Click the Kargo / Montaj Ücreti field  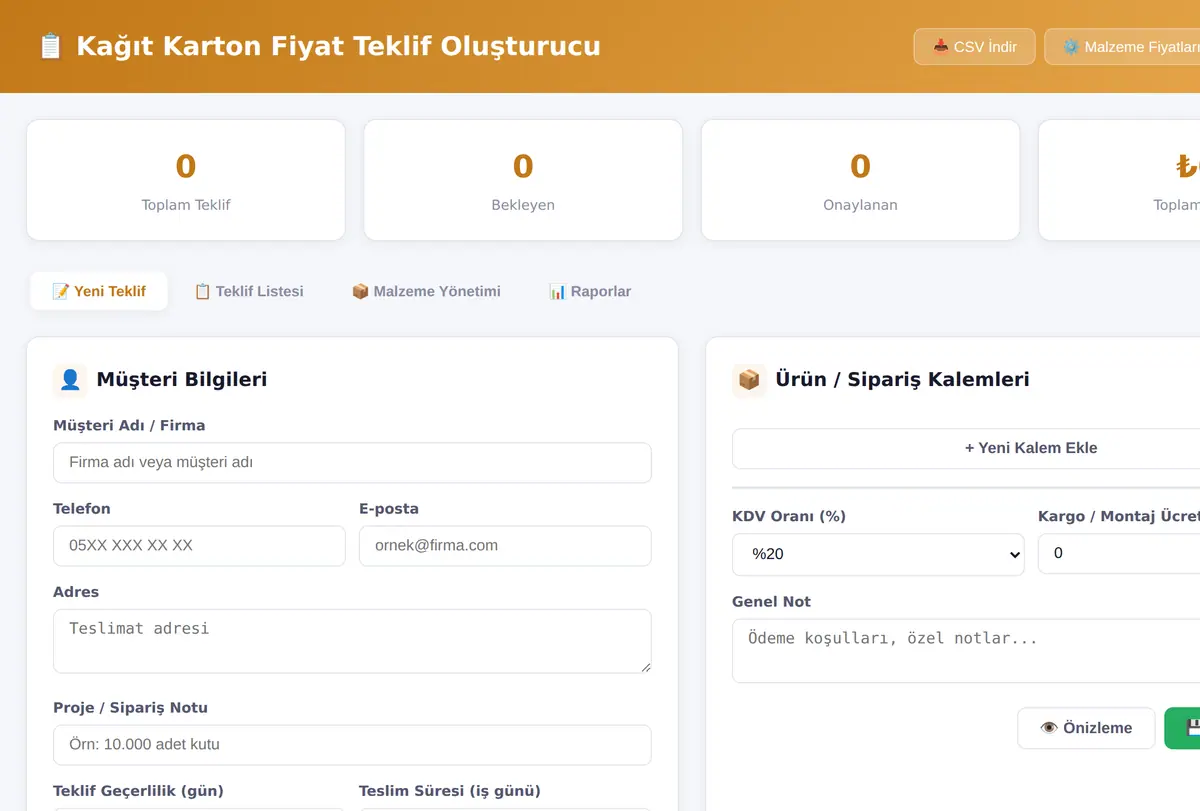pos(1119,553)
